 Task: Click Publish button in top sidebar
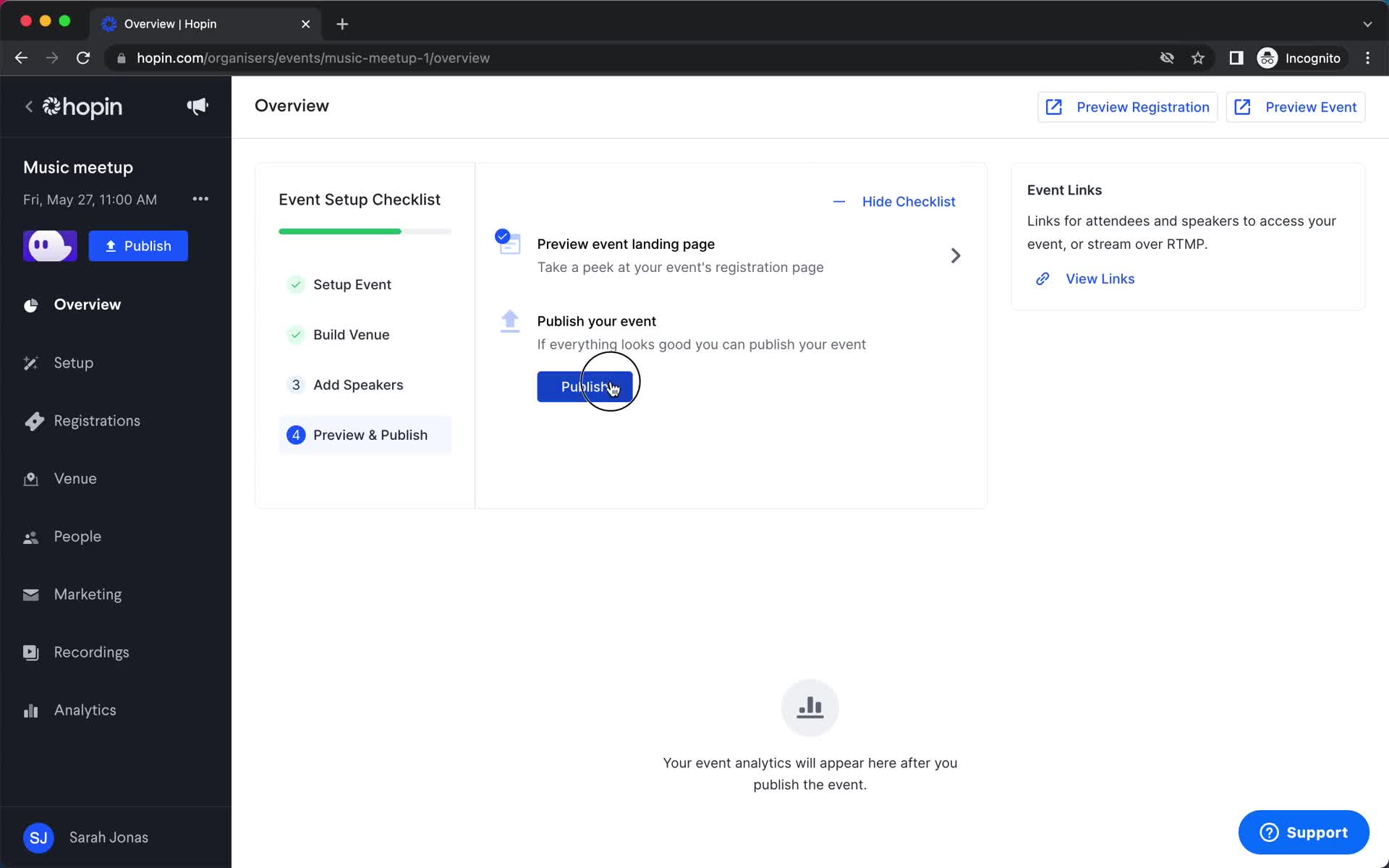[138, 245]
